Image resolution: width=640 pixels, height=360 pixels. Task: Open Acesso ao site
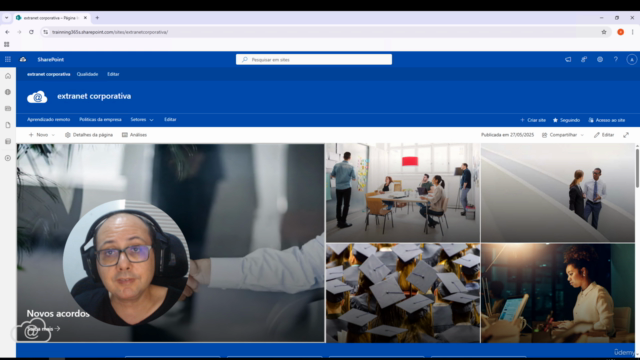click(x=607, y=120)
